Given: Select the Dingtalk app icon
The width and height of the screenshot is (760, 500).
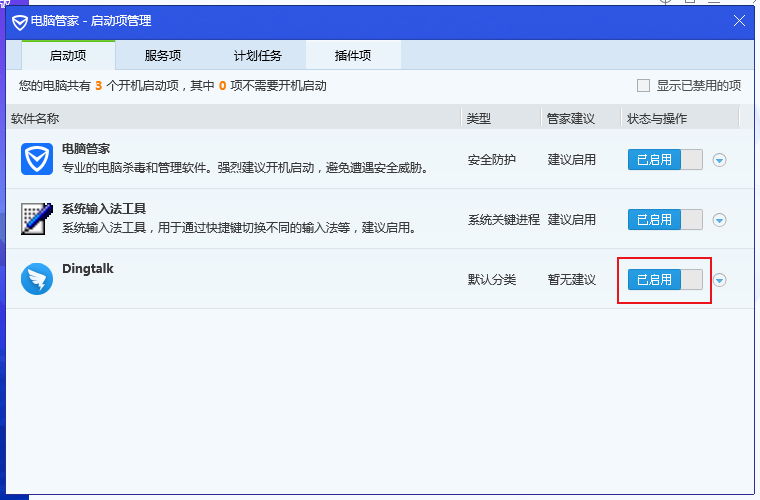Looking at the screenshot, I should [x=37, y=279].
